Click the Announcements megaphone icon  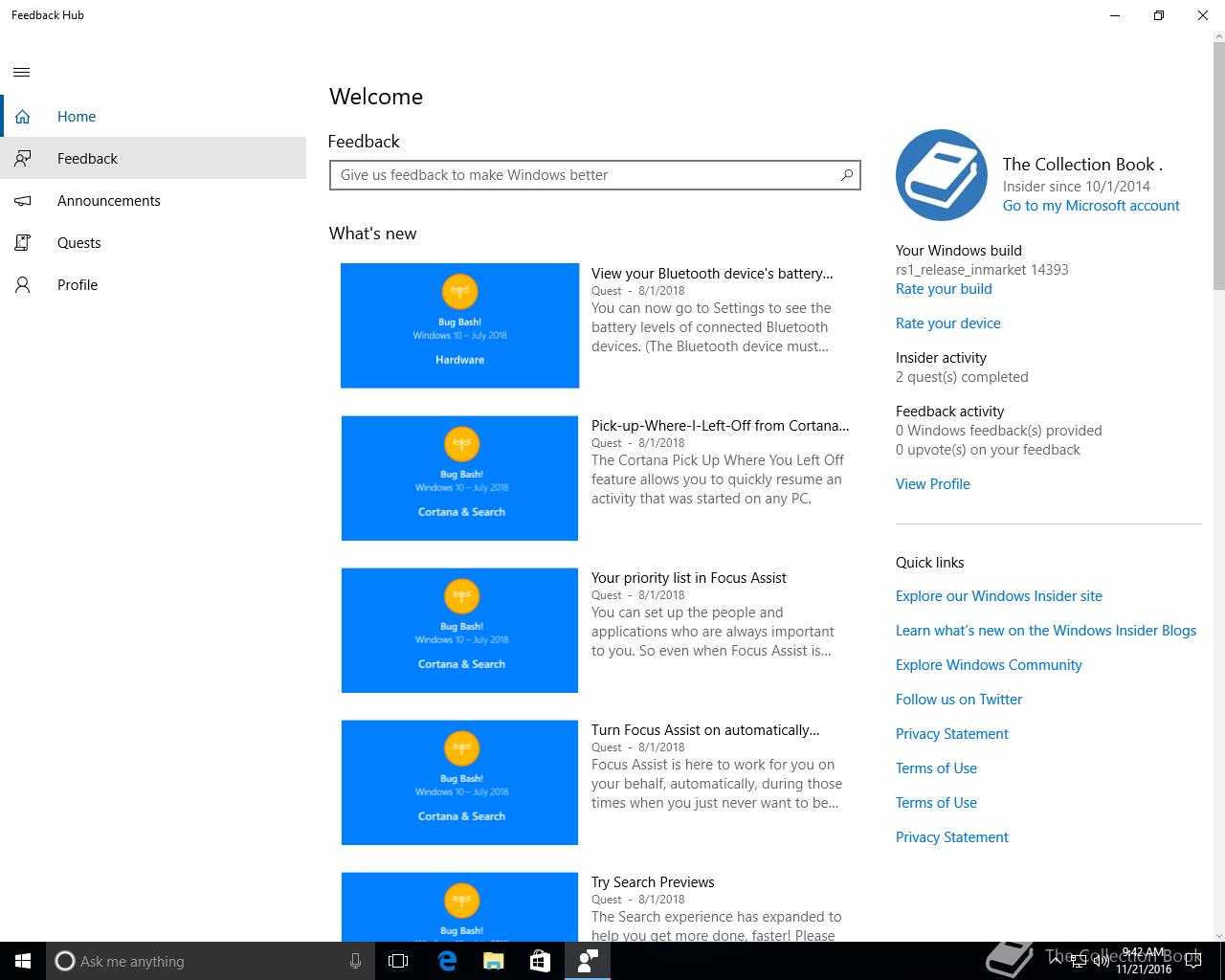point(23,201)
